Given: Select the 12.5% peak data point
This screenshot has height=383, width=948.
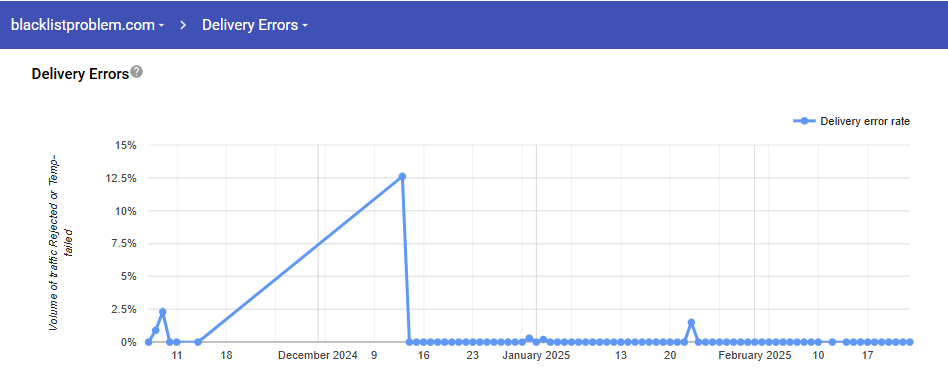Looking at the screenshot, I should tap(402, 177).
